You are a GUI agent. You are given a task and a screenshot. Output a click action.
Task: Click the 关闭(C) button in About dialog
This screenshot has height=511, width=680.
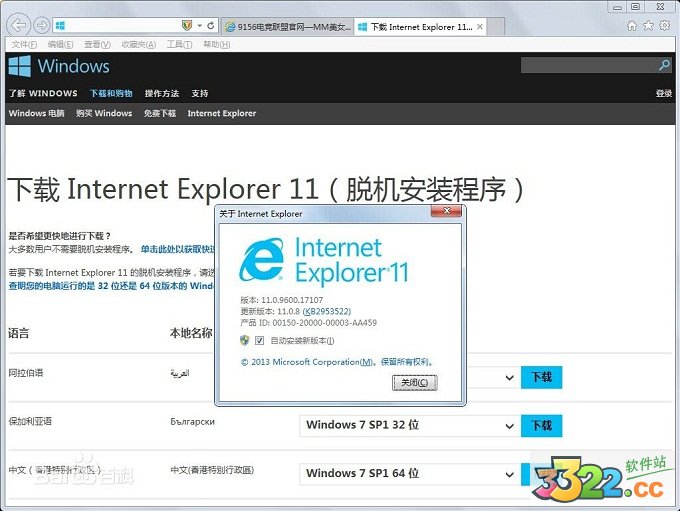[x=415, y=383]
